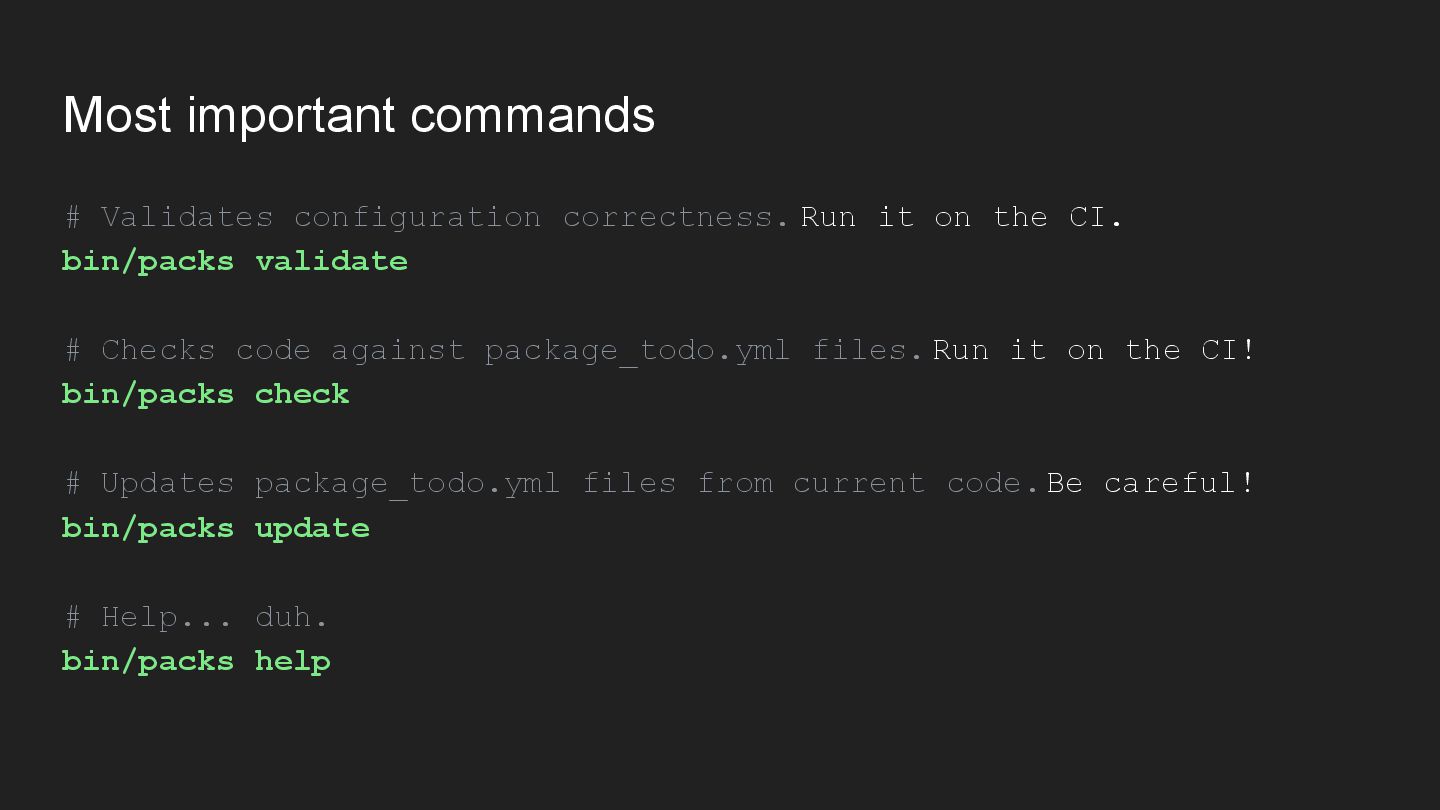Click the word 'validate' in green
This screenshot has width=1440, height=810.
pos(332,261)
